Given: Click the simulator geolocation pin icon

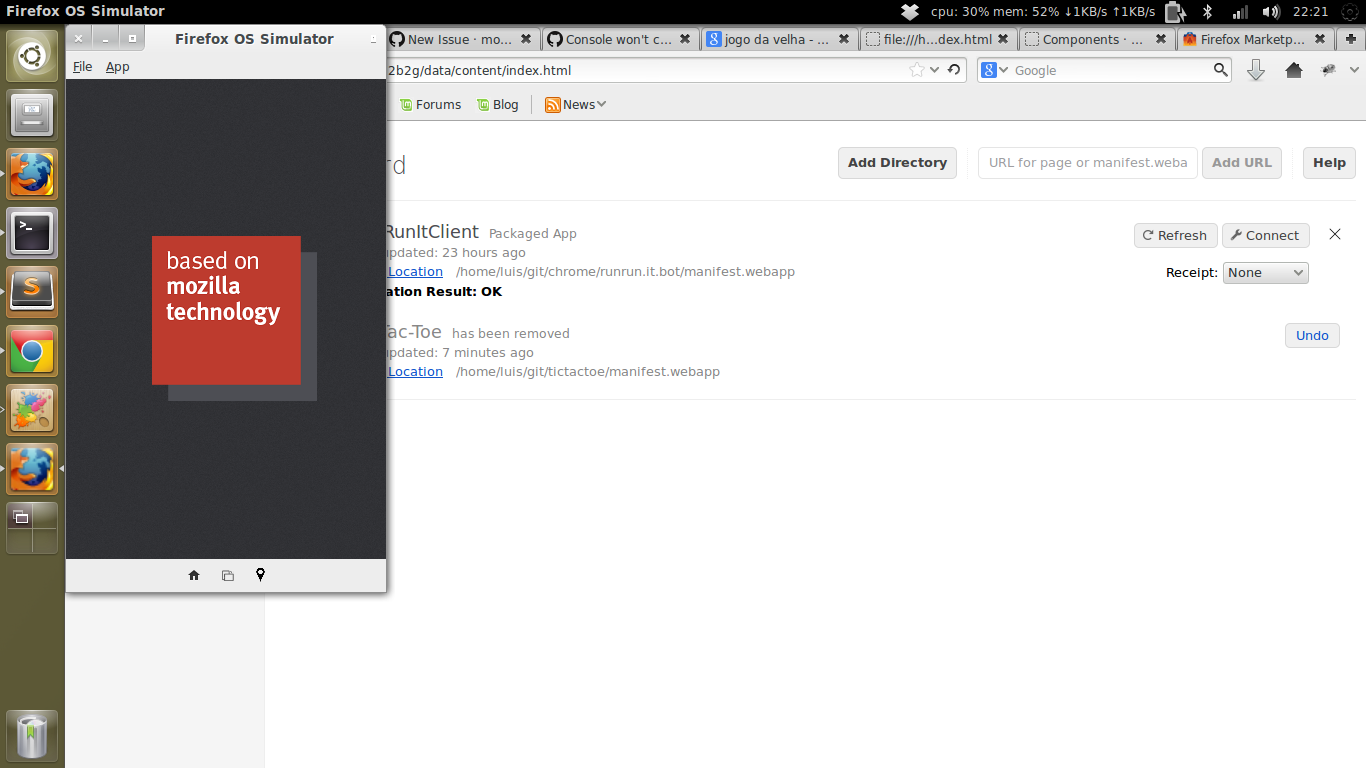Looking at the screenshot, I should coord(260,575).
